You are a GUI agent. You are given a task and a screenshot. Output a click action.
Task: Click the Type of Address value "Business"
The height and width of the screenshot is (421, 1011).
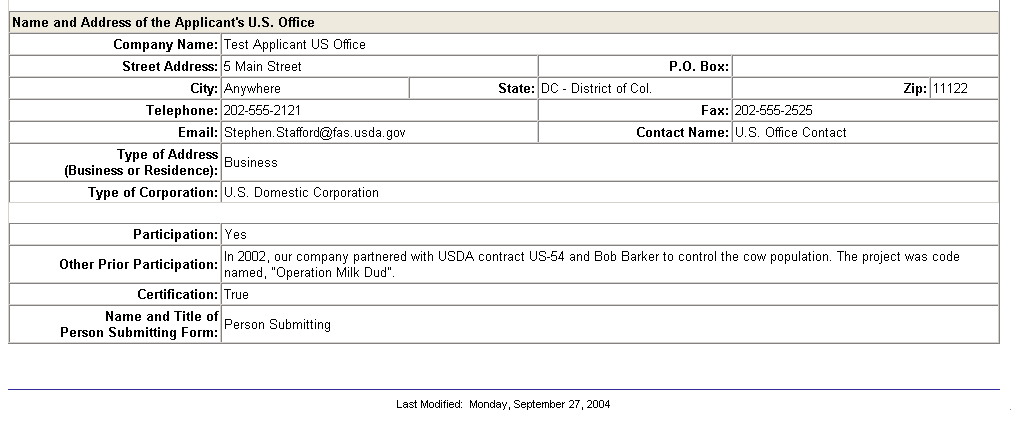(x=251, y=162)
